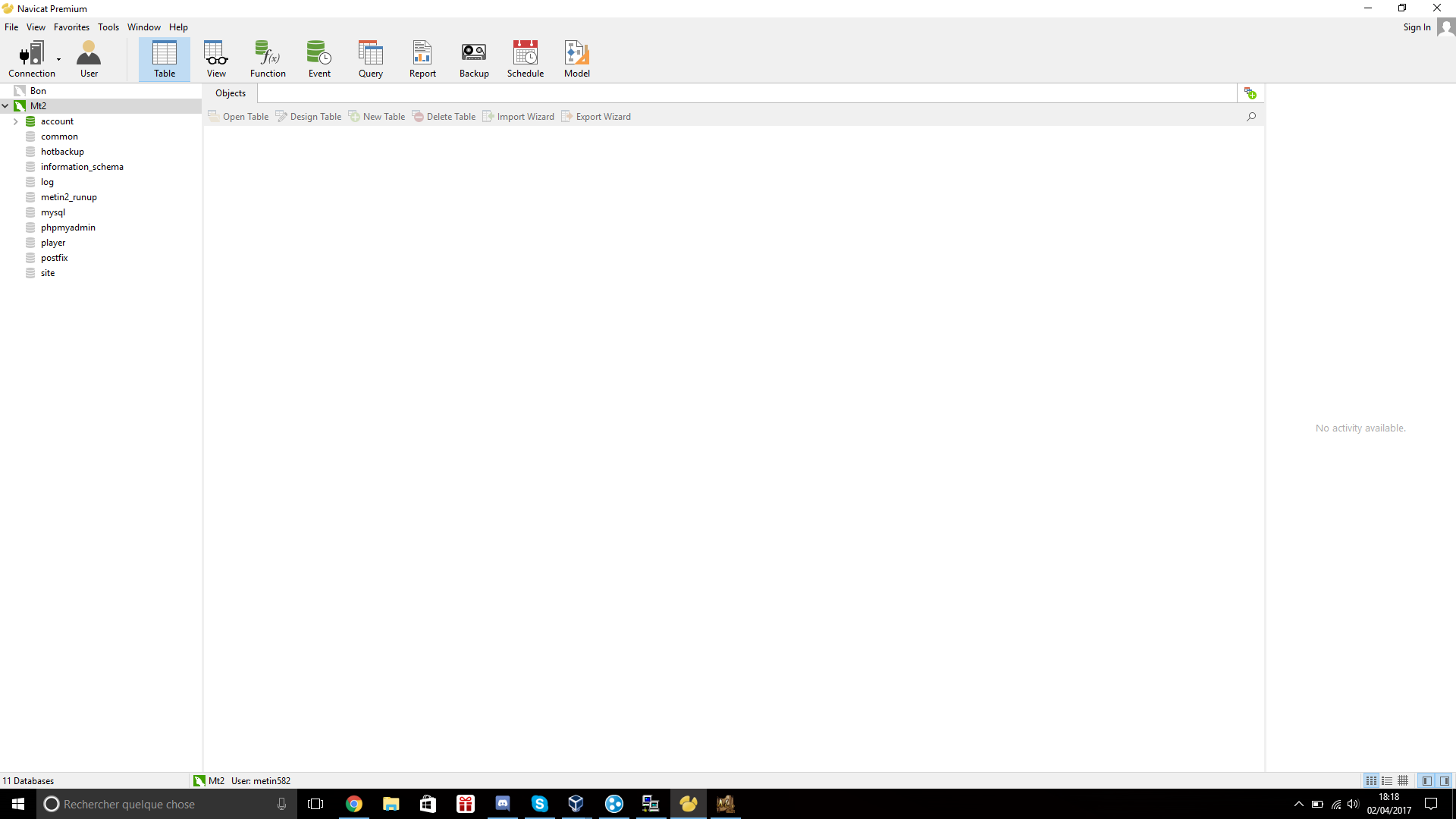Switch to list view in the status bar
Viewport: 1456px width, 819px height.
1387,781
